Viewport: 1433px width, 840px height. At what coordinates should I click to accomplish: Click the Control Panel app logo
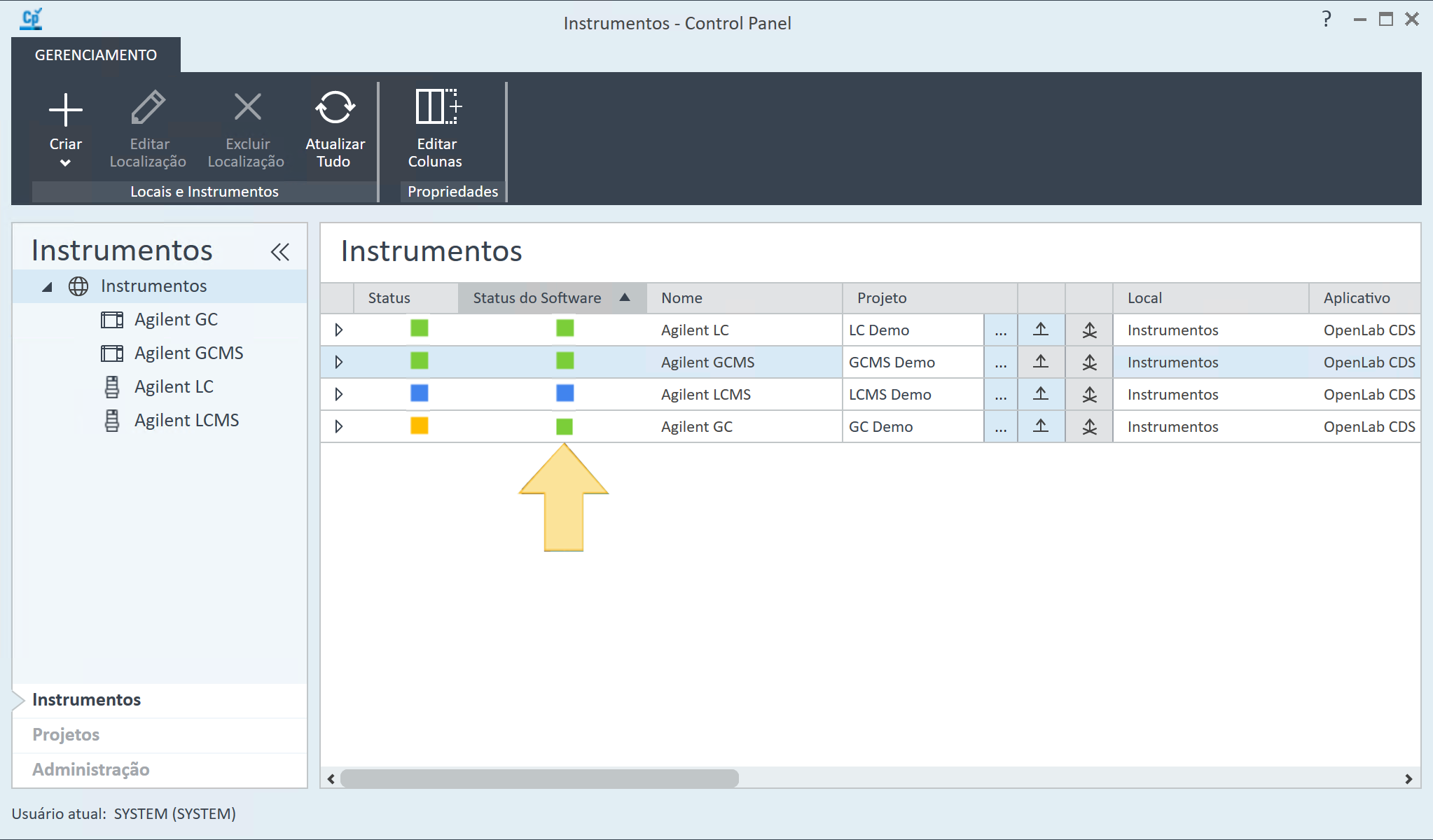click(32, 19)
